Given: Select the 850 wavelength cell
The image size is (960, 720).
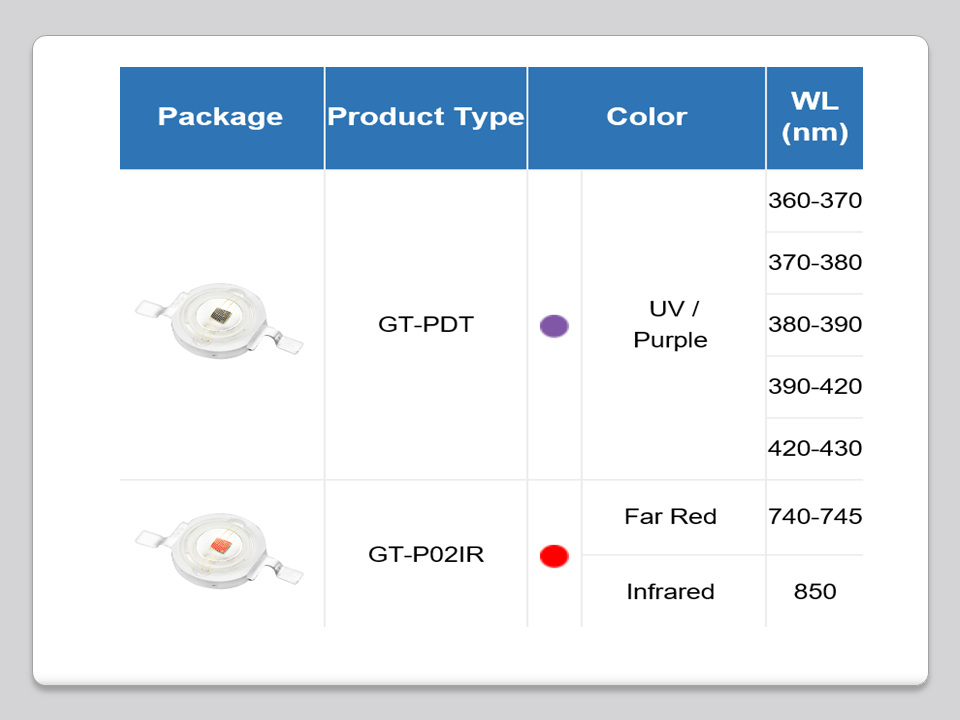Looking at the screenshot, I should pos(814,591).
